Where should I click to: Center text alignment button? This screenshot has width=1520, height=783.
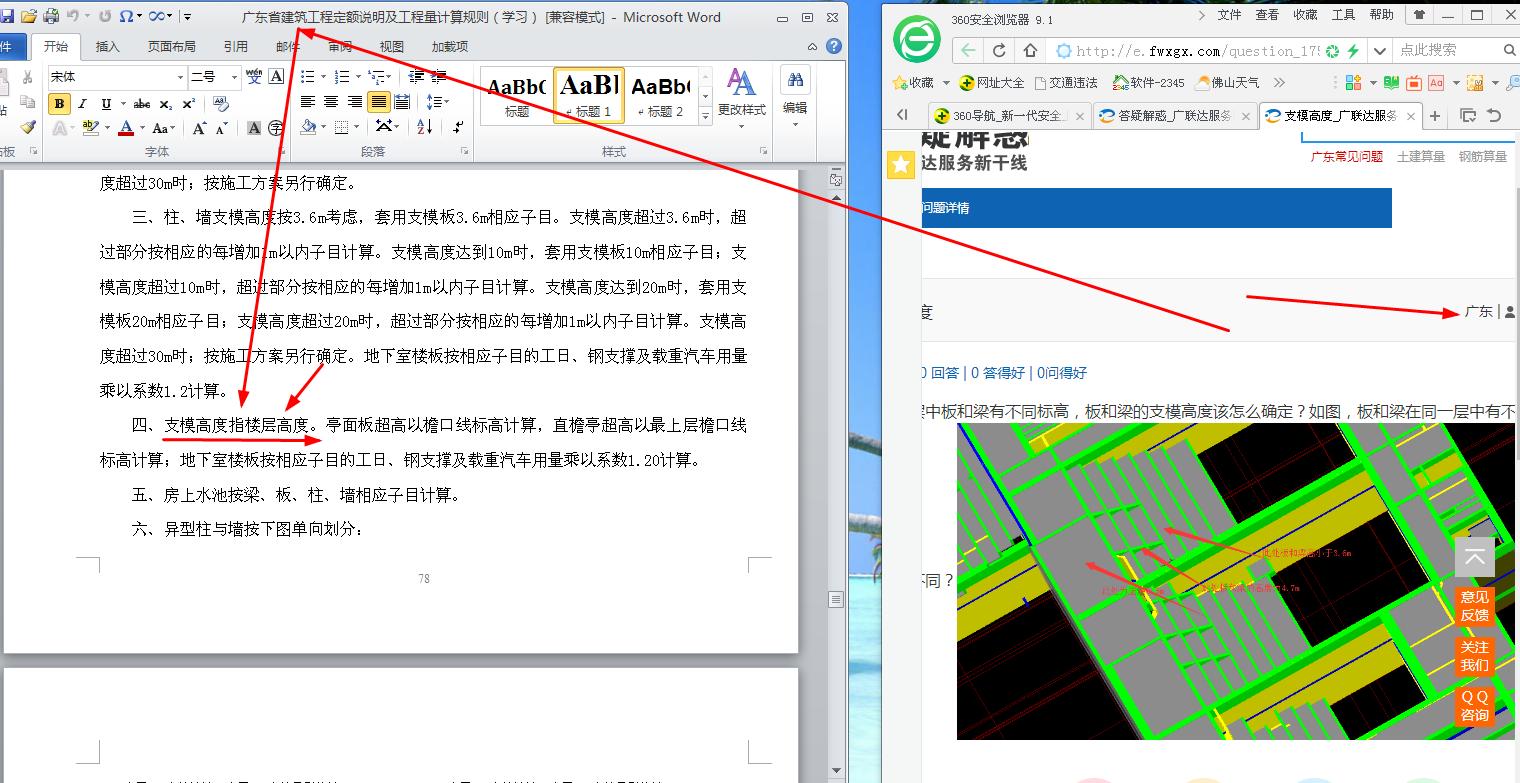[331, 102]
